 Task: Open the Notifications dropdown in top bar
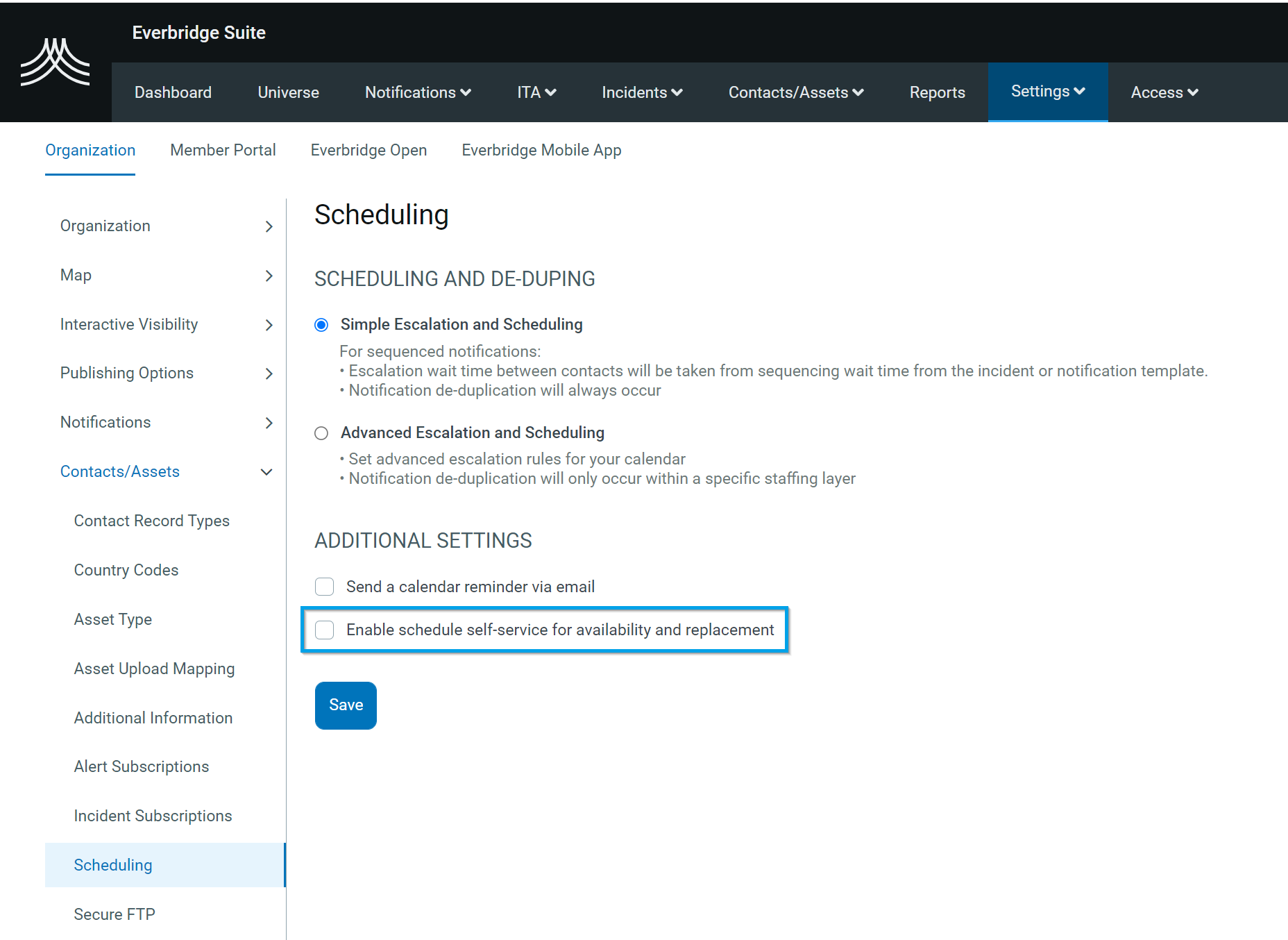tap(418, 92)
